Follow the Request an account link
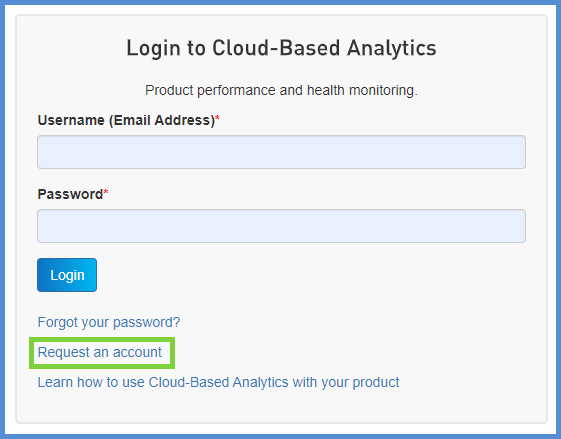This screenshot has width=561, height=439. 100,352
